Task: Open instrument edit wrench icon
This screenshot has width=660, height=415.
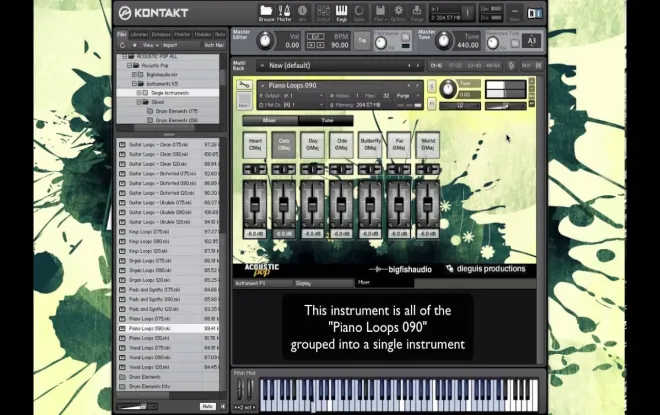Action: click(244, 85)
